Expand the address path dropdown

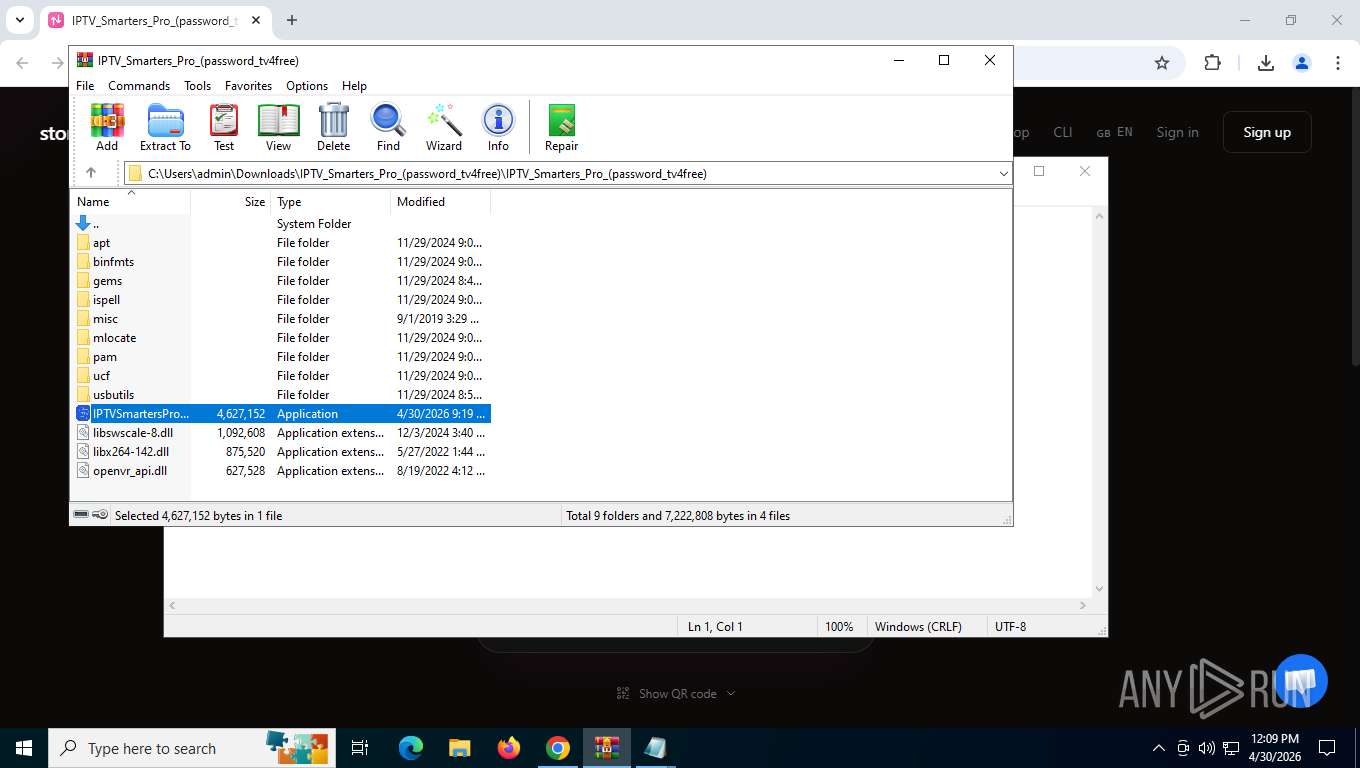click(x=1003, y=174)
